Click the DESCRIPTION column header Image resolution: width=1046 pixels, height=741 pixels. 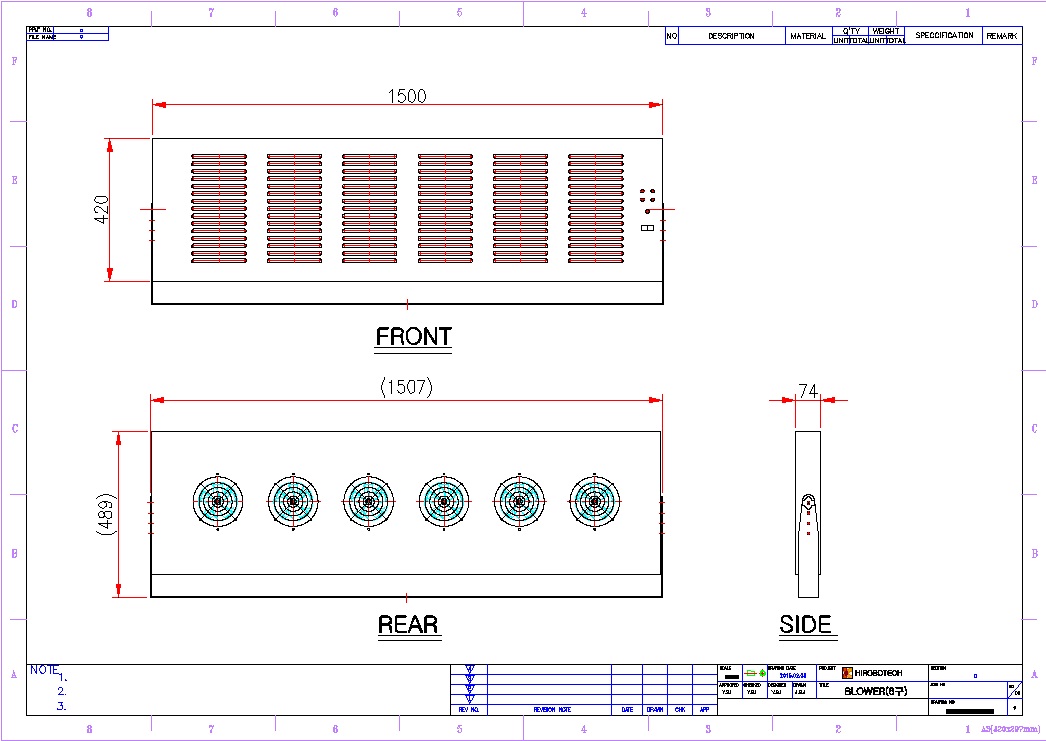point(731,36)
